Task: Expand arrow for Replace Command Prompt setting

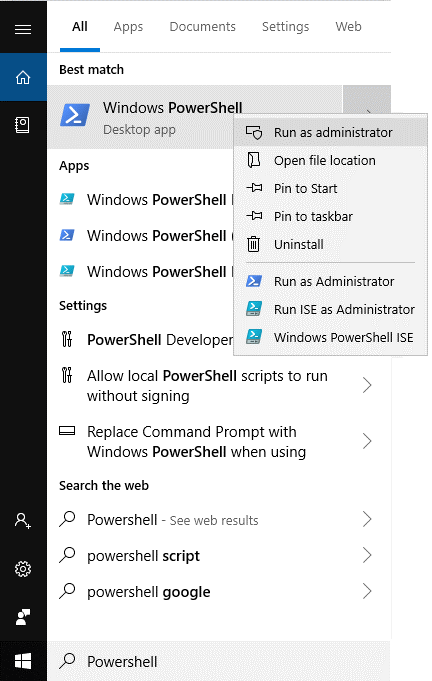Action: (367, 441)
